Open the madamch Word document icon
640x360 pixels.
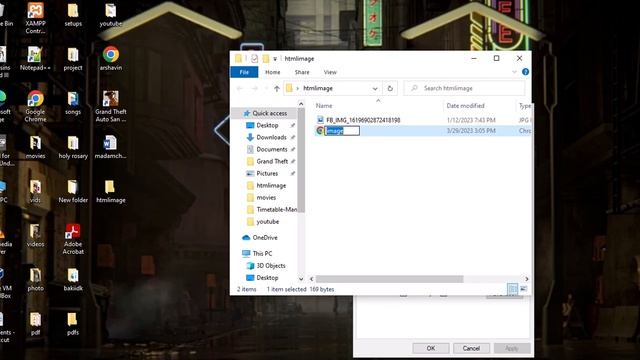[x=111, y=147]
